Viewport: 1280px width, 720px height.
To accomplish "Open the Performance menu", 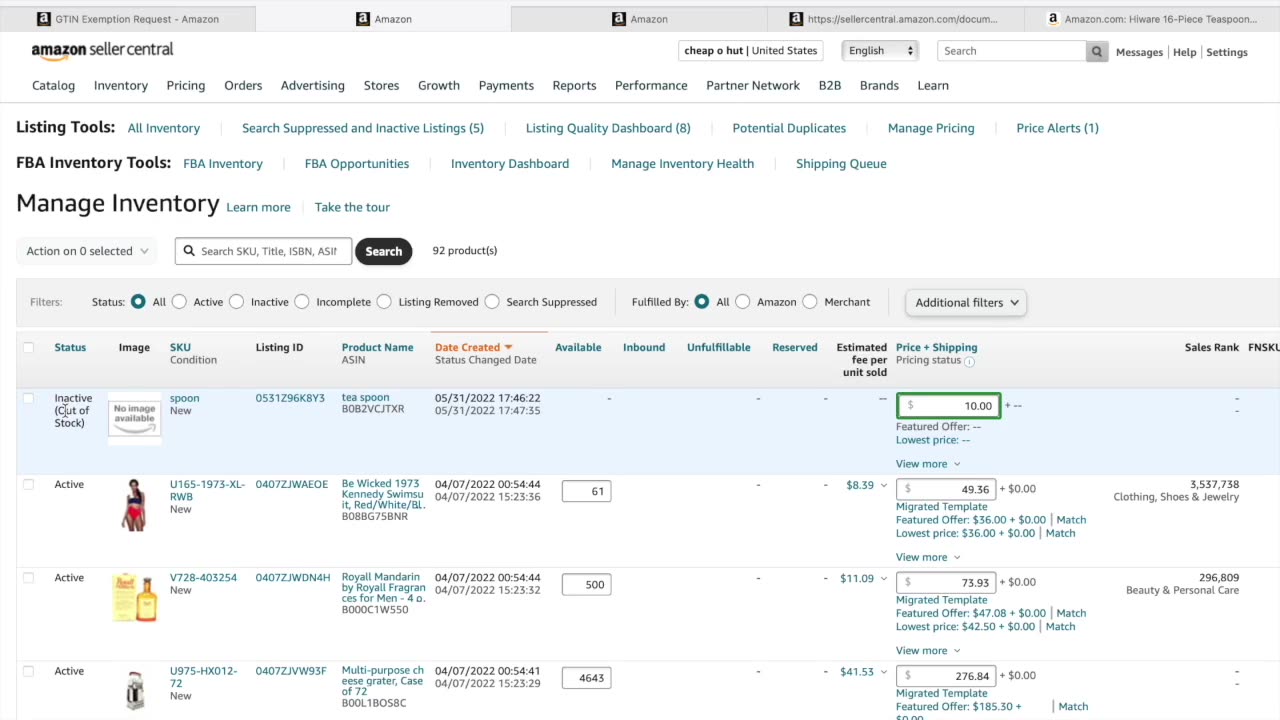I will (x=651, y=86).
